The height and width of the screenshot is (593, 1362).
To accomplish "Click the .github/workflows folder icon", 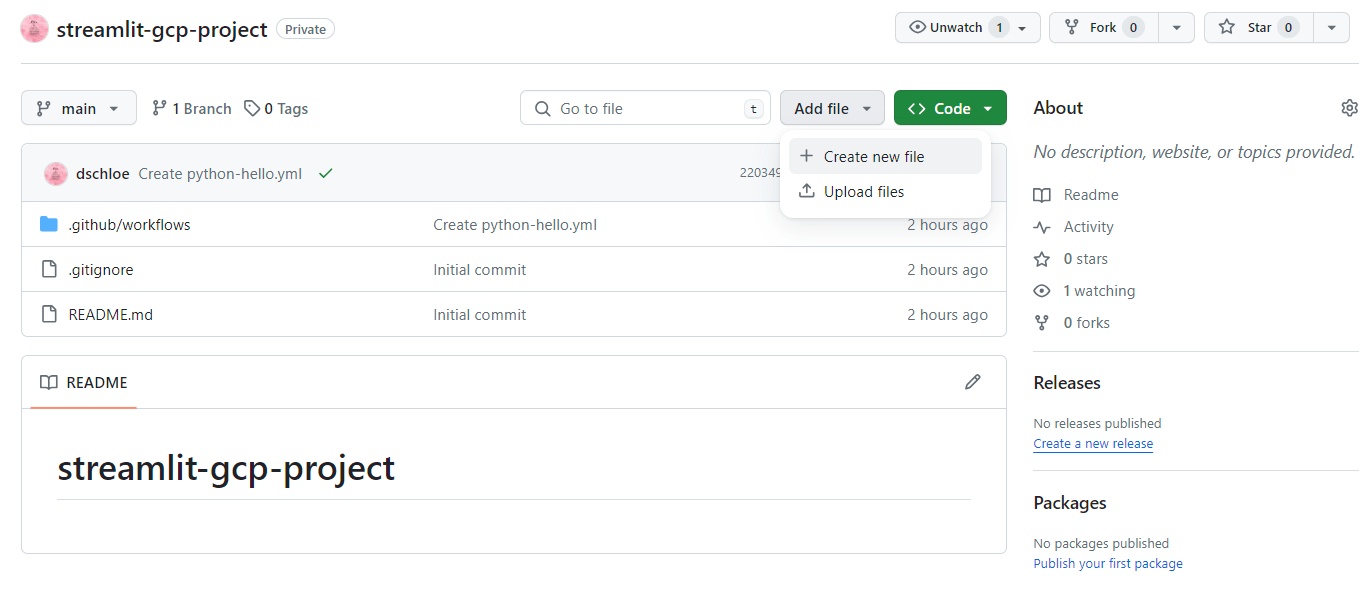I will pos(50,224).
